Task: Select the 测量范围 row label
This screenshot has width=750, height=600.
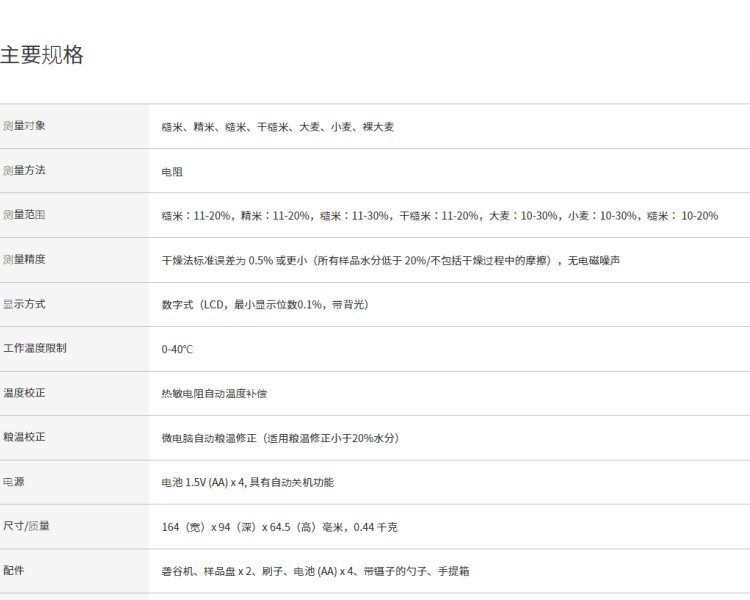Action: pos(24,215)
